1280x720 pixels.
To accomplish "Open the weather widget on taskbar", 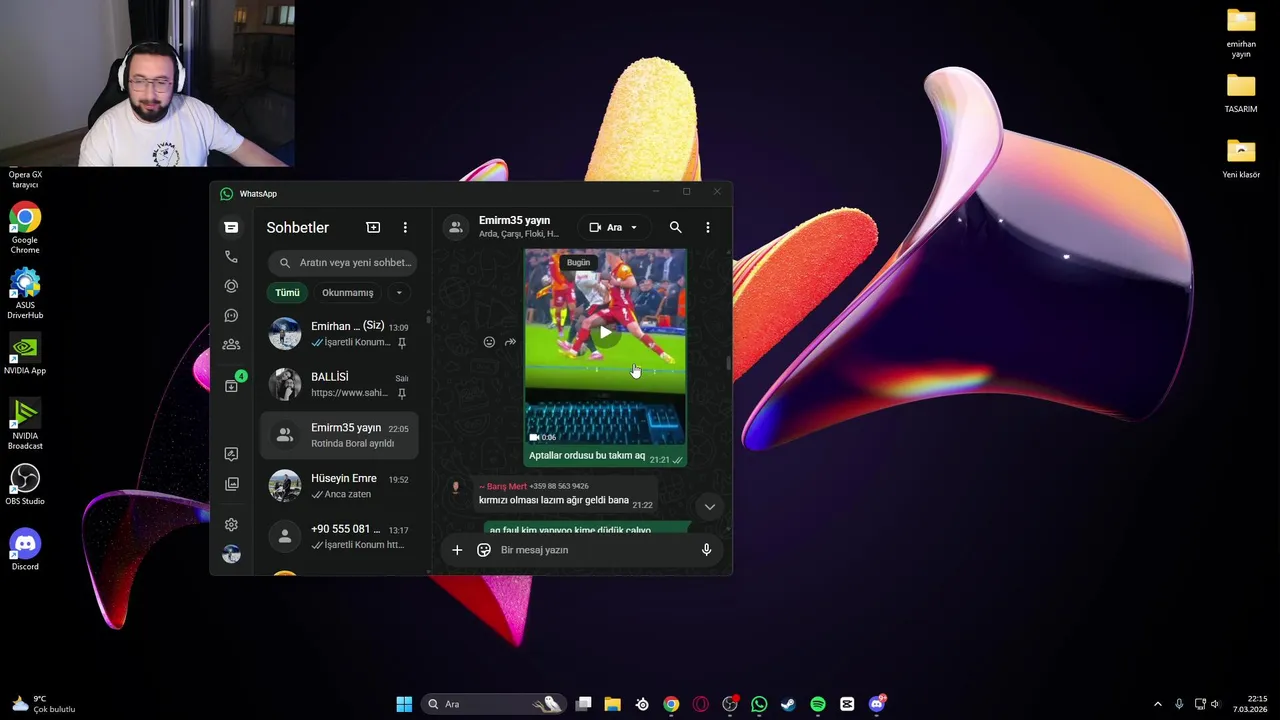I will pos(42,704).
